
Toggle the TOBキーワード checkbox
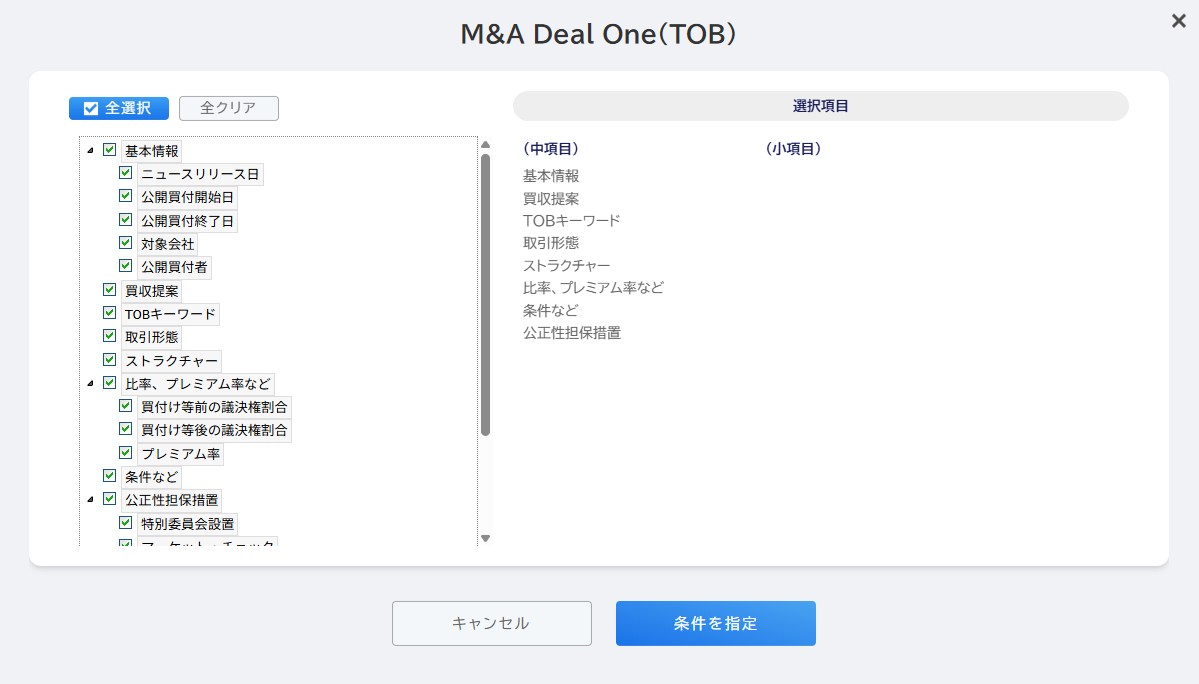[x=109, y=313]
